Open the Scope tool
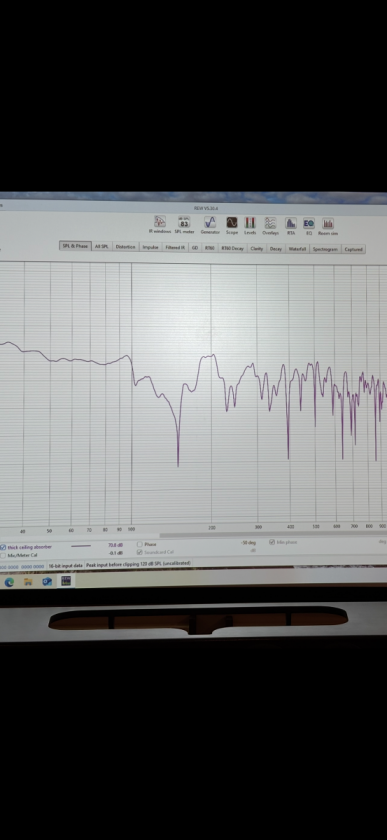The height and width of the screenshot is (840, 387). [232, 225]
